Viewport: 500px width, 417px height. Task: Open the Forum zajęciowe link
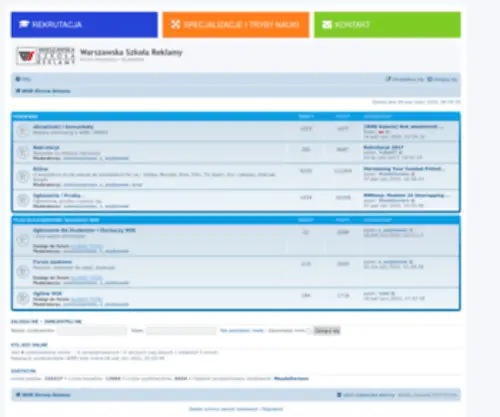[52, 262]
